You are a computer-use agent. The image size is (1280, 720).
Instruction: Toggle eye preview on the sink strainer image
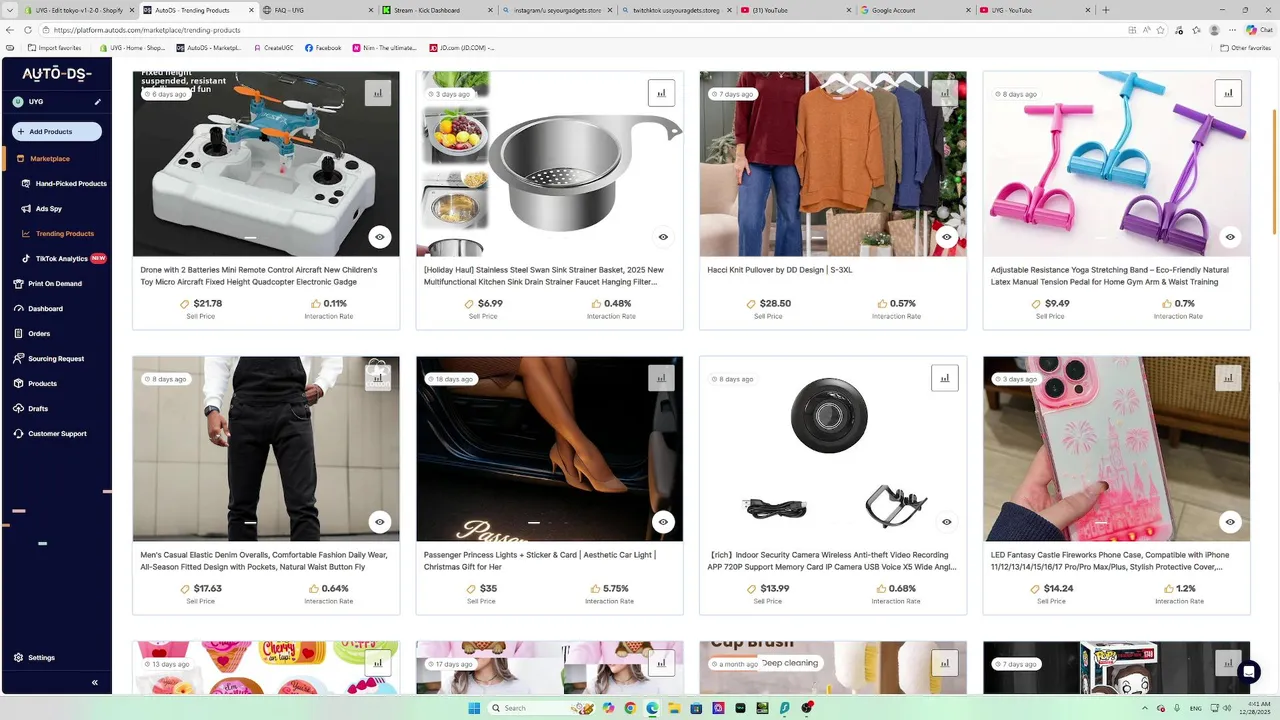(x=663, y=237)
